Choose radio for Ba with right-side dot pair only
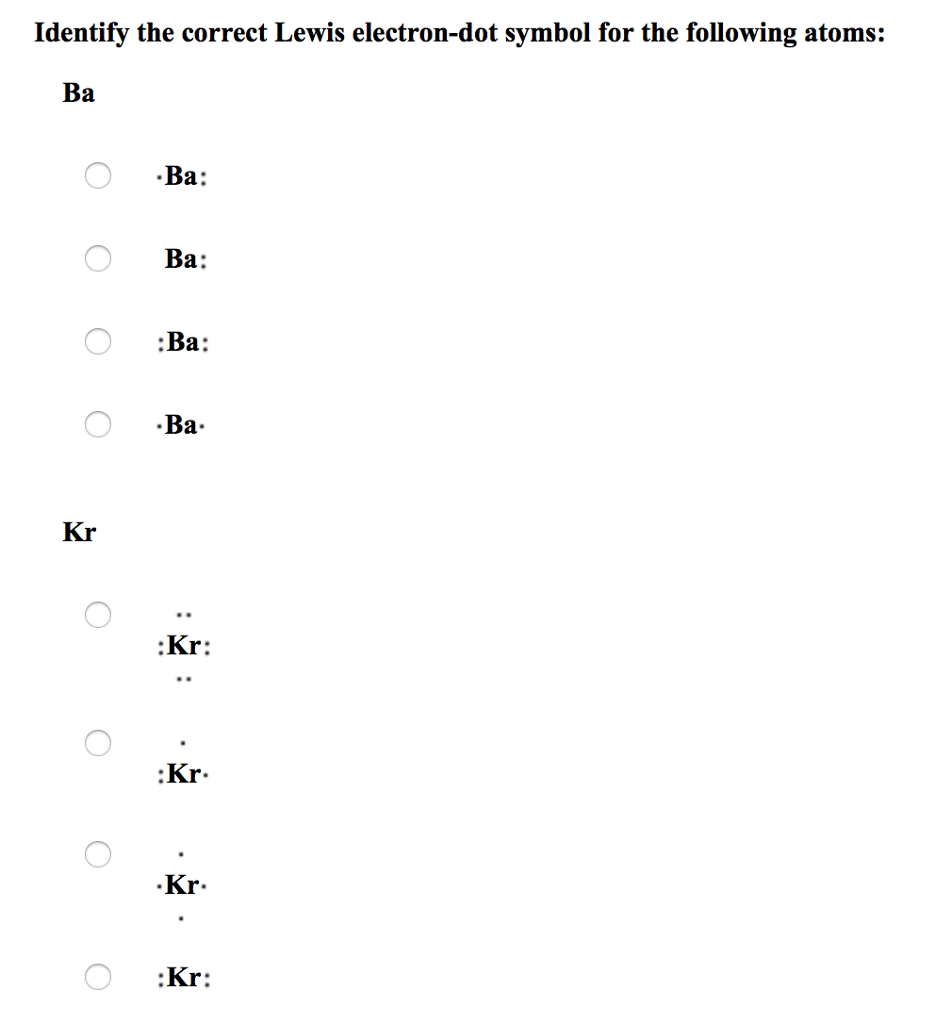The image size is (935, 1024). click(98, 258)
